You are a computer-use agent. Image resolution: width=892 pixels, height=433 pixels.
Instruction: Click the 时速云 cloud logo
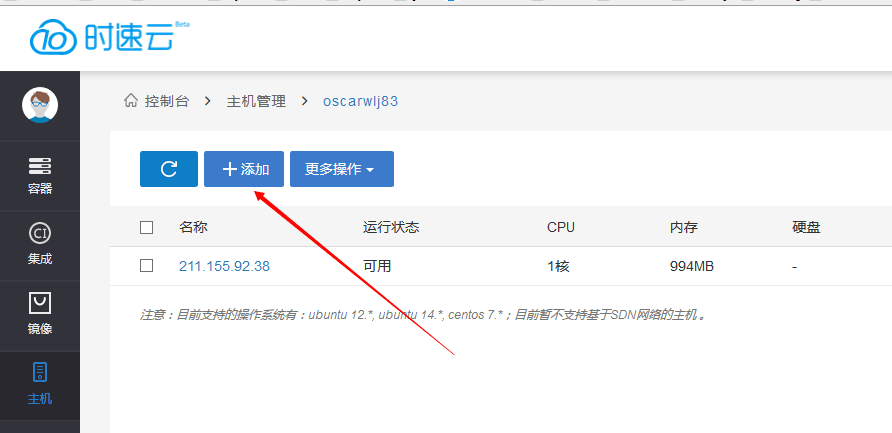click(x=109, y=38)
